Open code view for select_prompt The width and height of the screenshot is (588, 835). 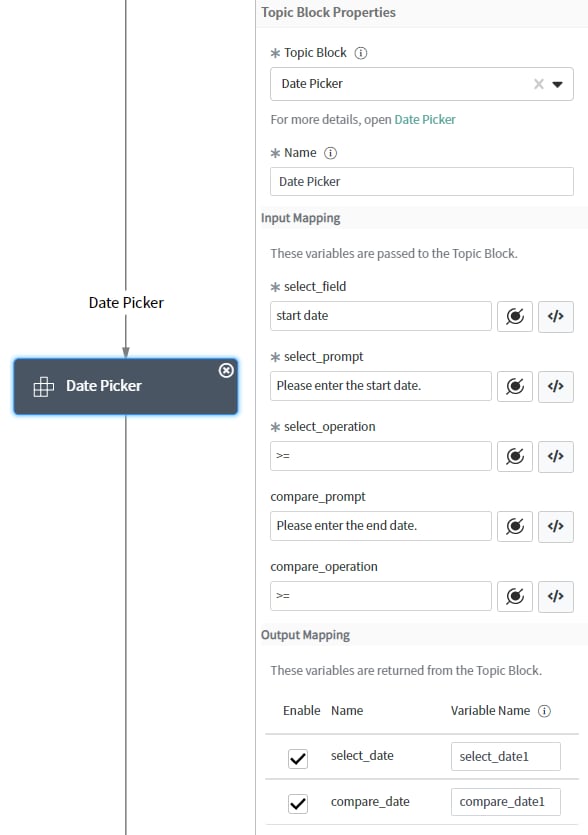[556, 386]
